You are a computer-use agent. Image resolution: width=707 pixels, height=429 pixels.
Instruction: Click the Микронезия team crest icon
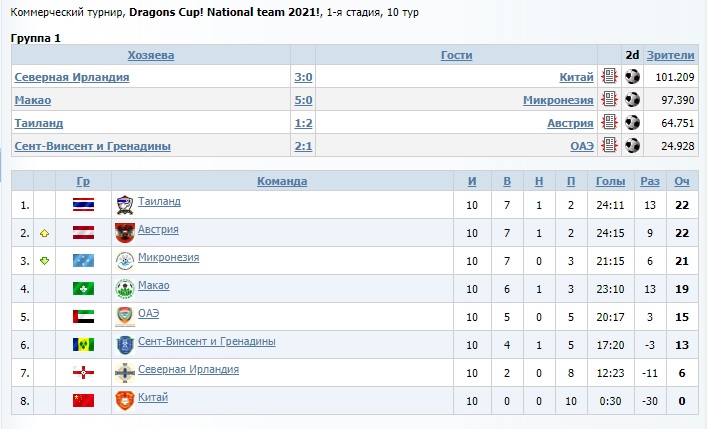pyautogui.click(x=124, y=261)
